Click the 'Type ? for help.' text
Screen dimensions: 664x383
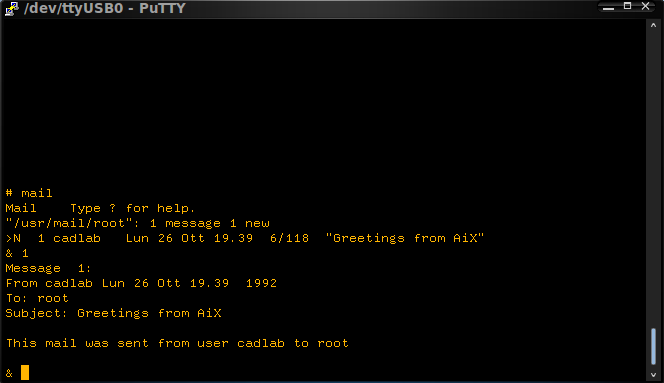[133, 208]
